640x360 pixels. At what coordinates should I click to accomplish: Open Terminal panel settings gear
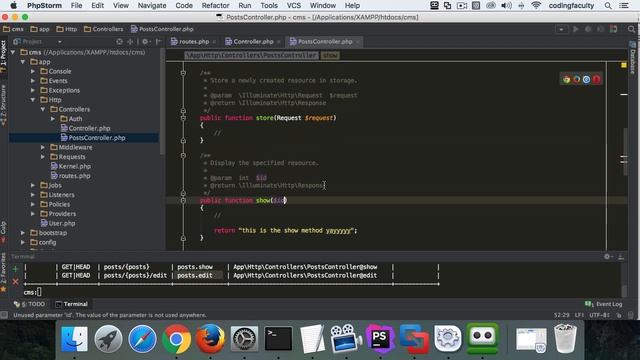pos(607,257)
